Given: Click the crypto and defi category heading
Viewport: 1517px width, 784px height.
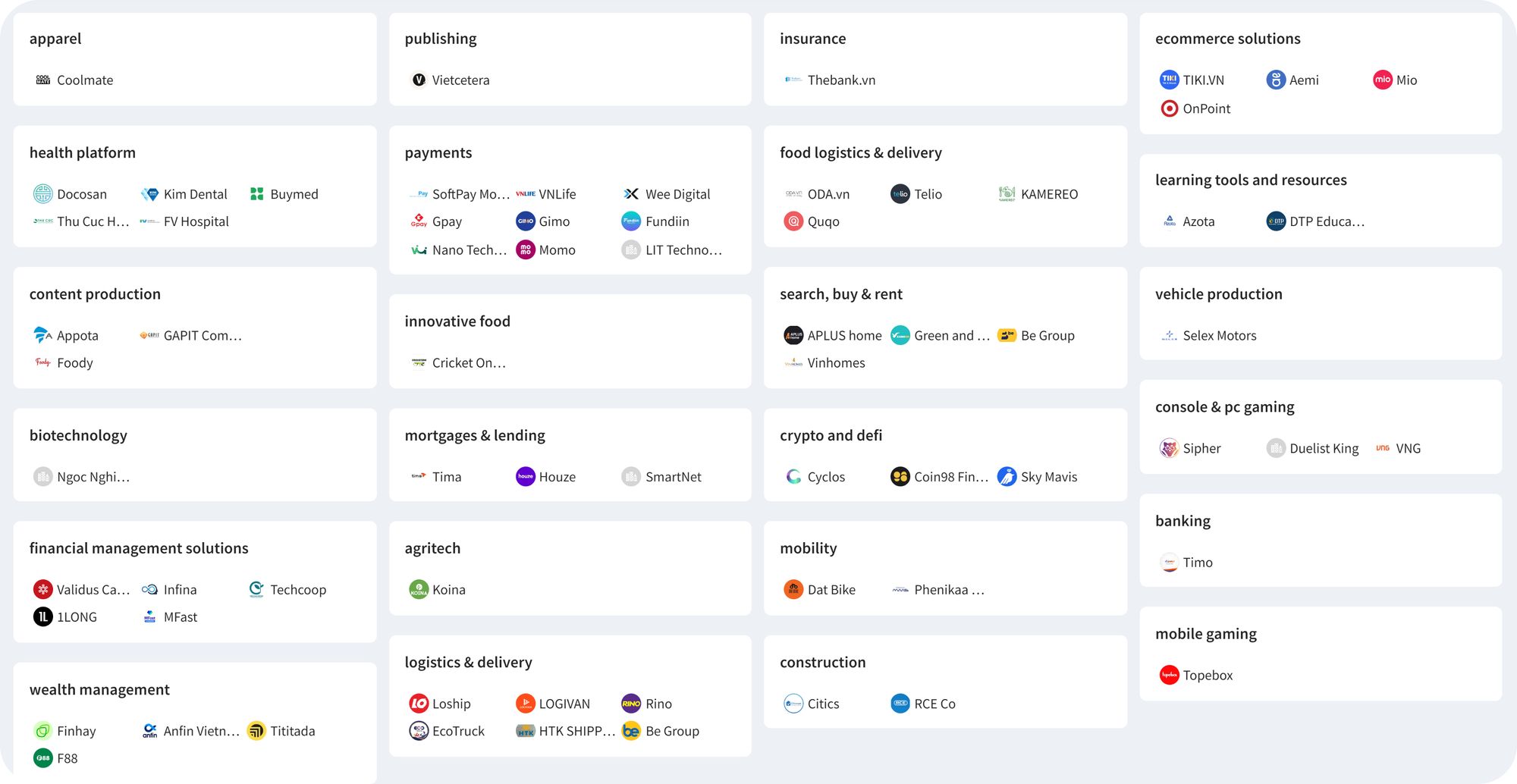Looking at the screenshot, I should [831, 435].
